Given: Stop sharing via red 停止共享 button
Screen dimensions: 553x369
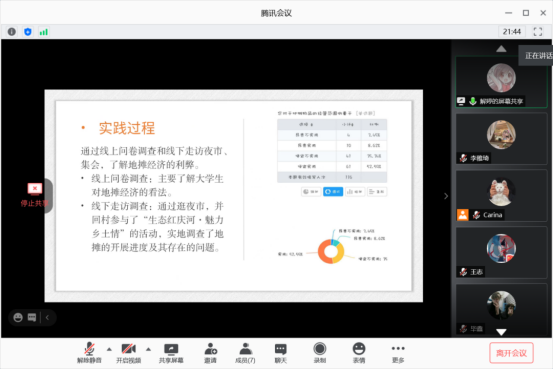Looking at the screenshot, I should tap(35, 195).
